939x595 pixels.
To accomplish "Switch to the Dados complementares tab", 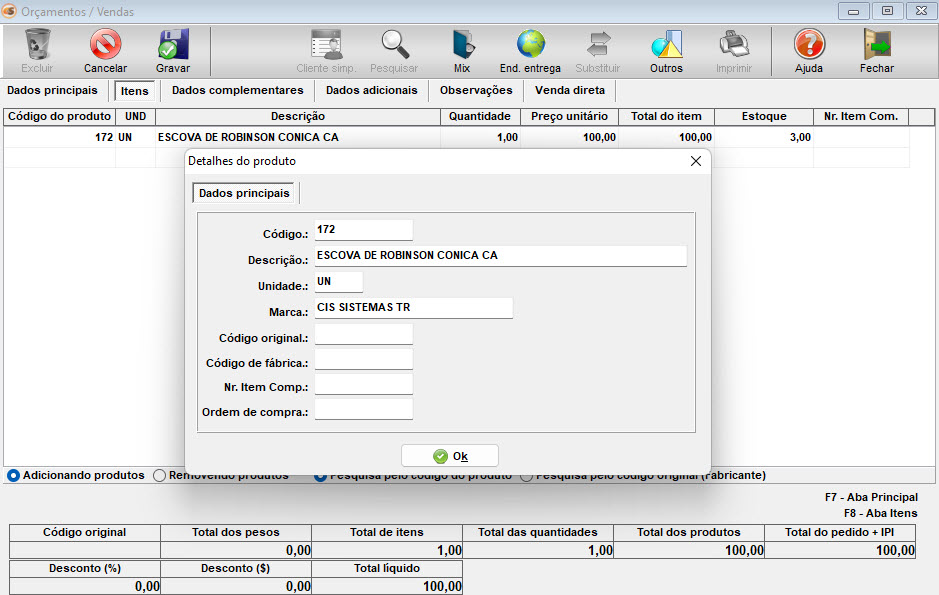I will (237, 90).
